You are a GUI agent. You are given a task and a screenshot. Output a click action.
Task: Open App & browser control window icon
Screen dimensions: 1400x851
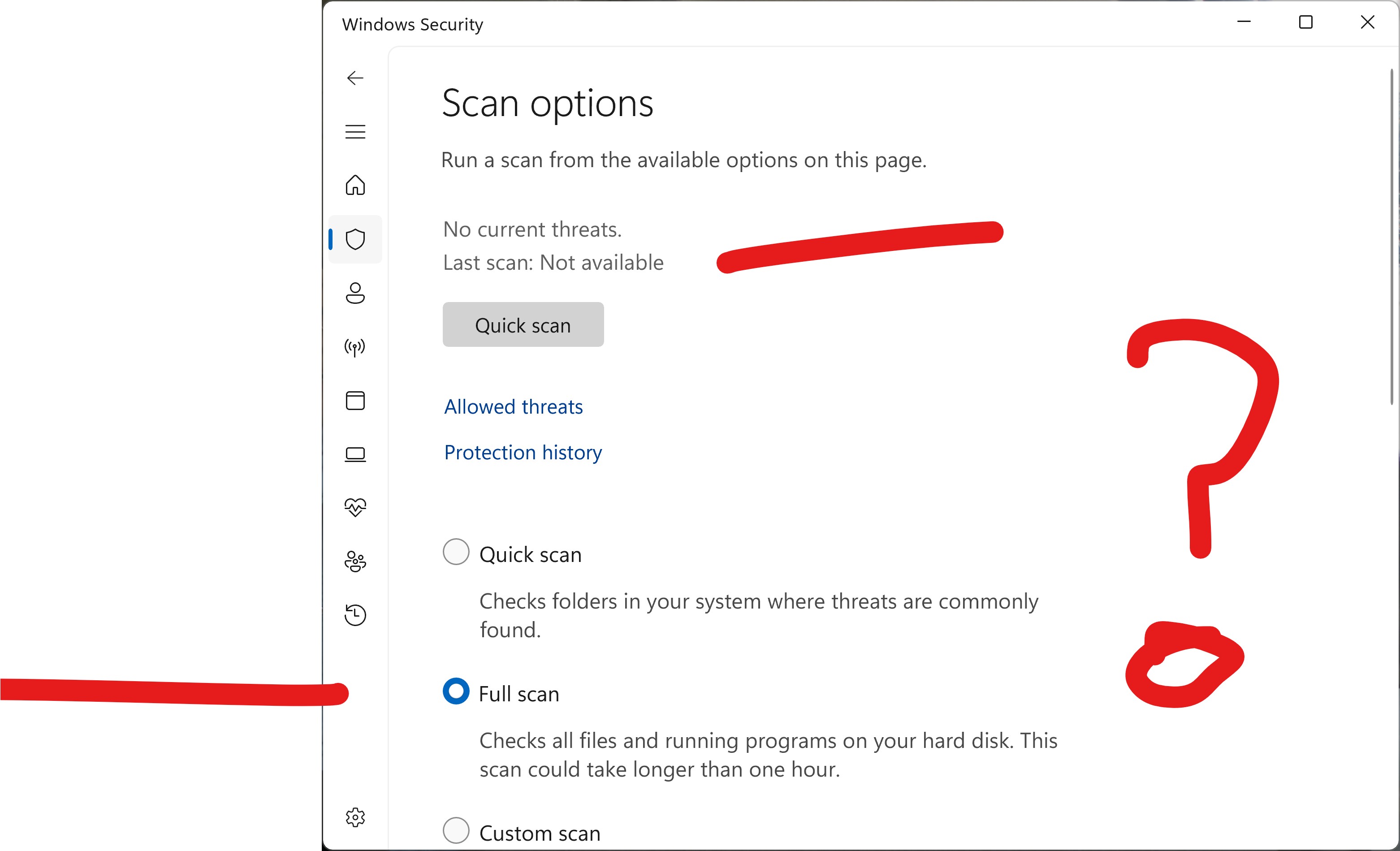pos(355,401)
